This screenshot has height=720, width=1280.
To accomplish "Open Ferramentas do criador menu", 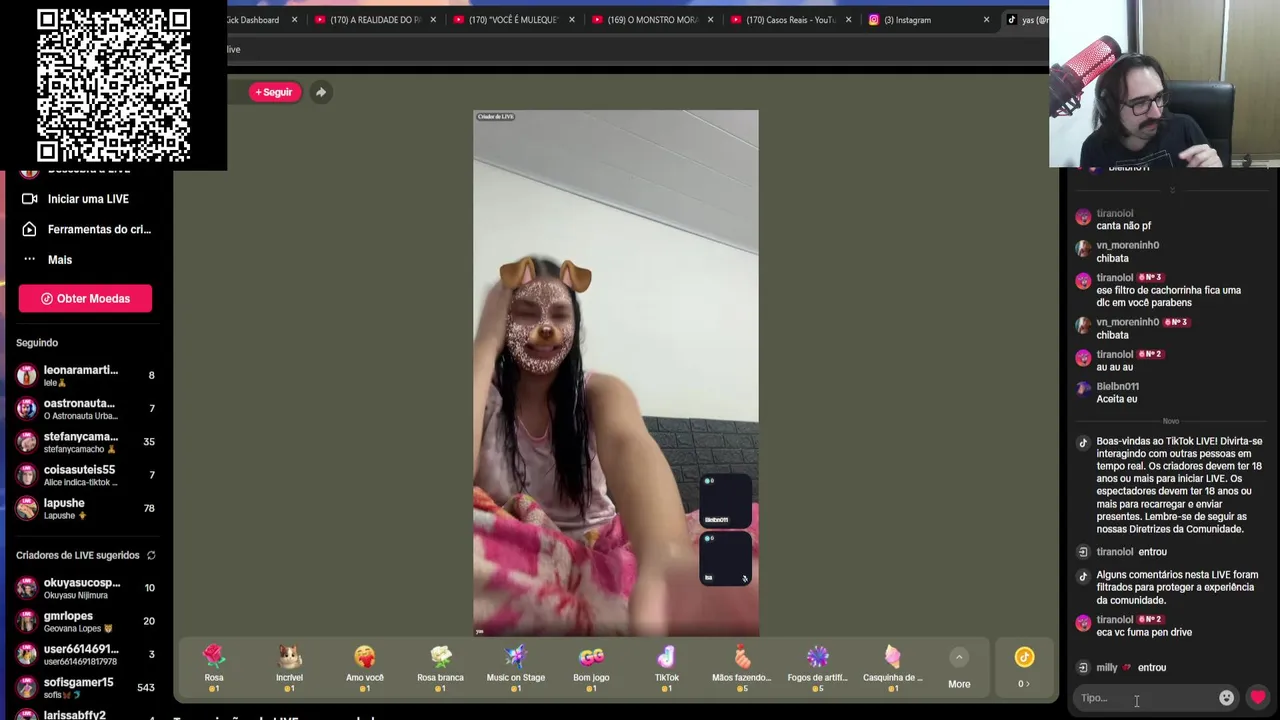I will [x=87, y=229].
